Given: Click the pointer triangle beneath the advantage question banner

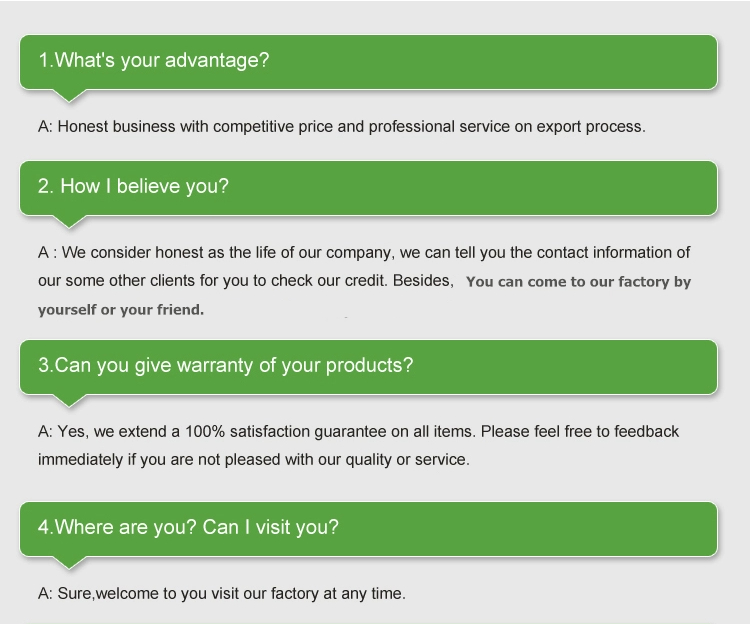Looking at the screenshot, I should [x=69, y=95].
